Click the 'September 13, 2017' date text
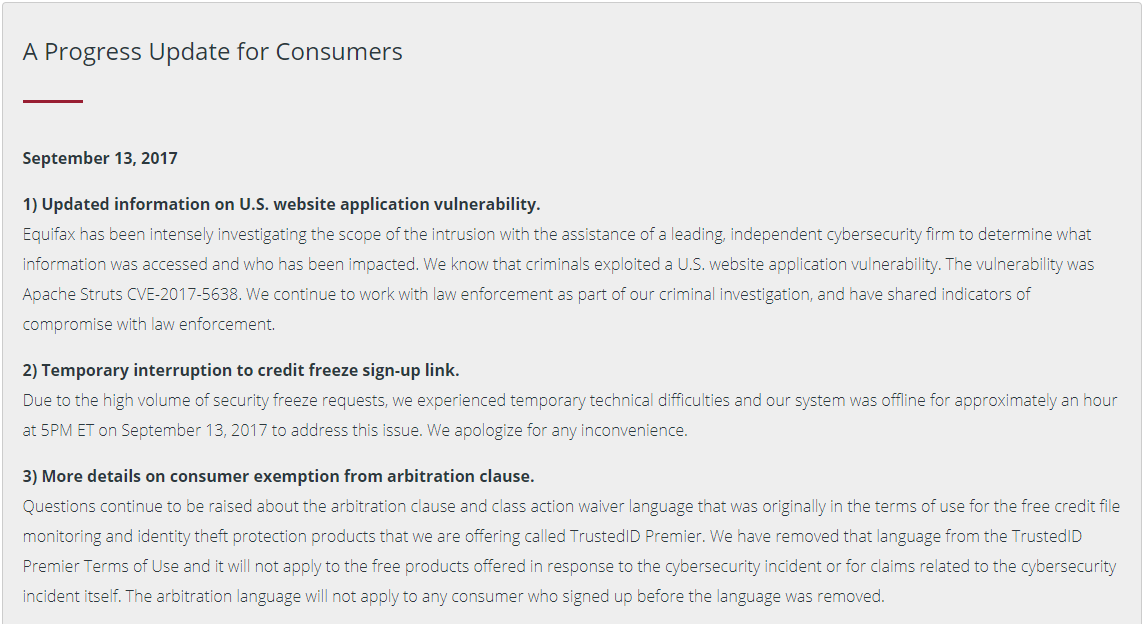1148x624 pixels. tap(100, 158)
